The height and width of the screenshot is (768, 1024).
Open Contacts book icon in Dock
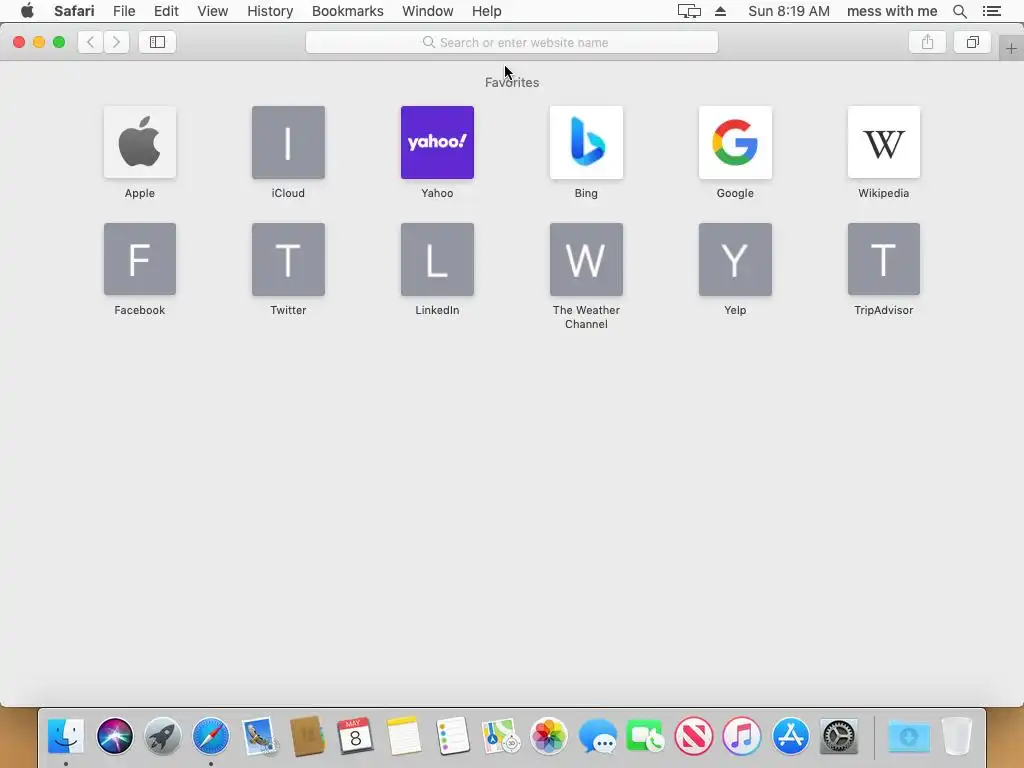coord(307,736)
